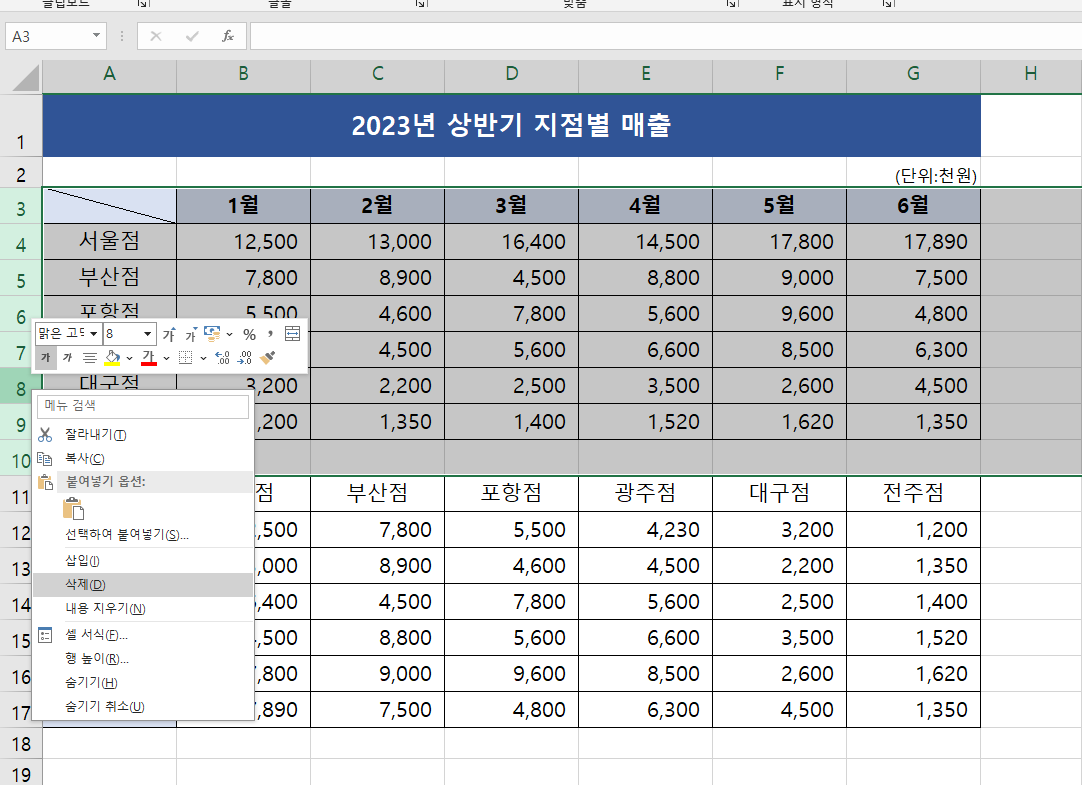
Task: Choose 삭제(D) from context menu
Action: [x=143, y=584]
